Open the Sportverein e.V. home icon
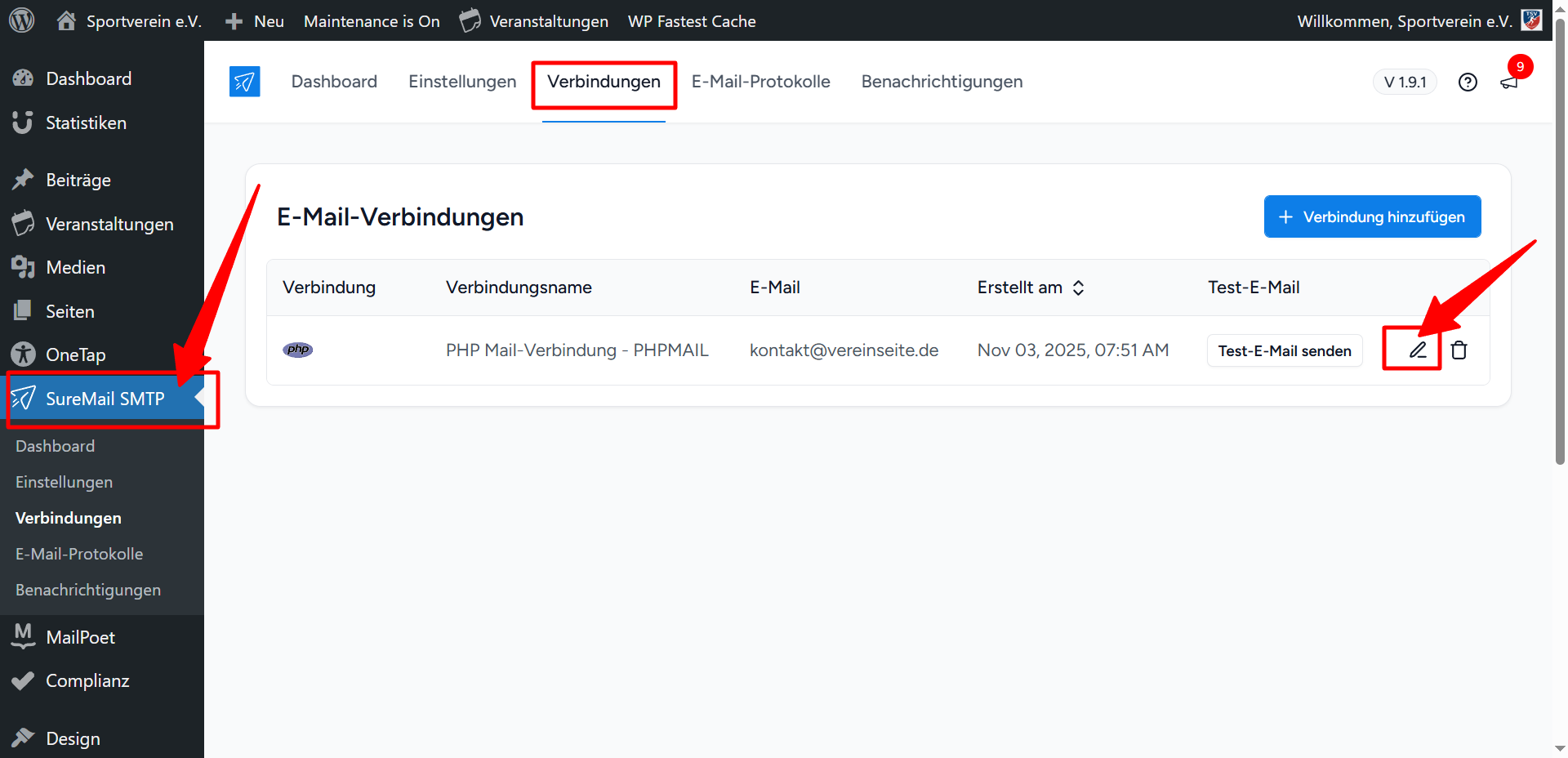 [66, 20]
